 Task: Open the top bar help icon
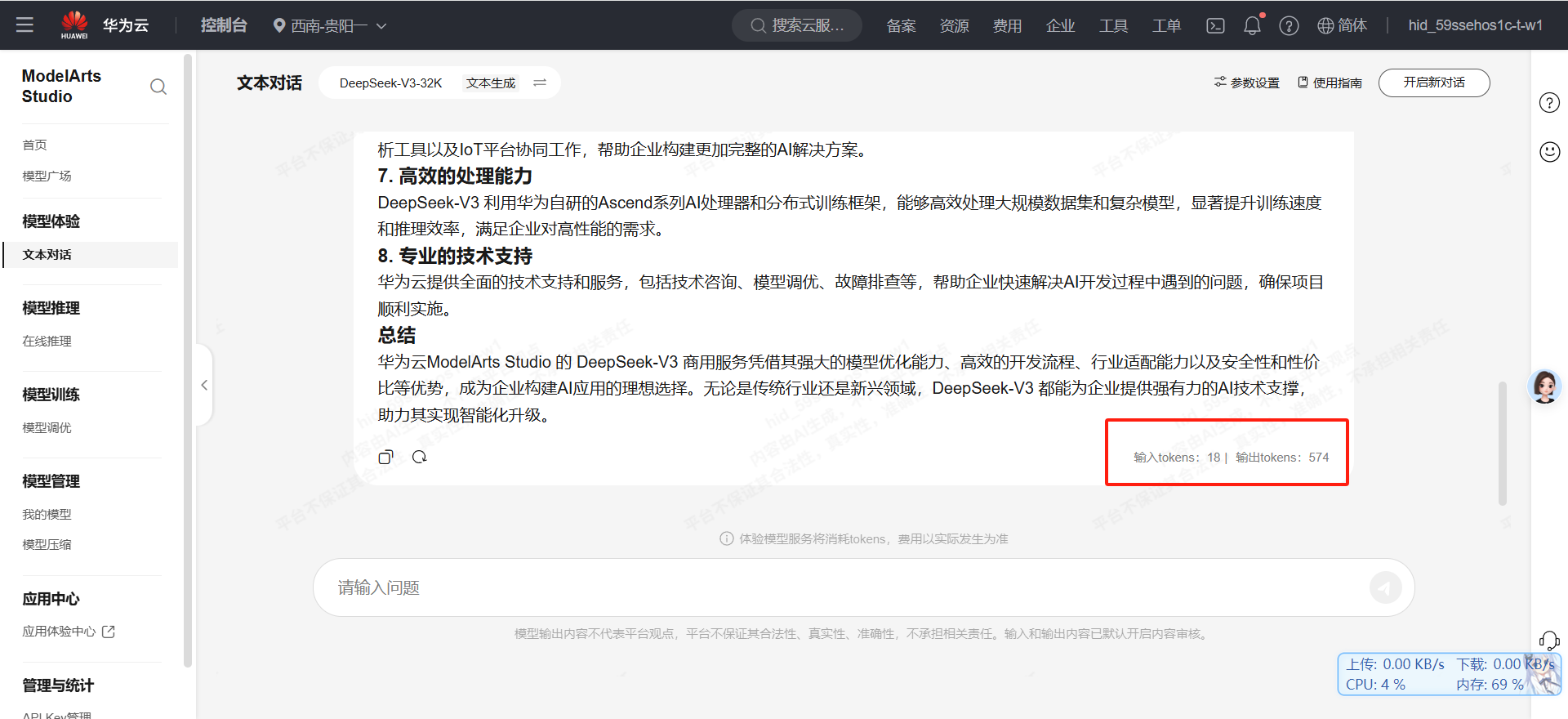(1289, 25)
